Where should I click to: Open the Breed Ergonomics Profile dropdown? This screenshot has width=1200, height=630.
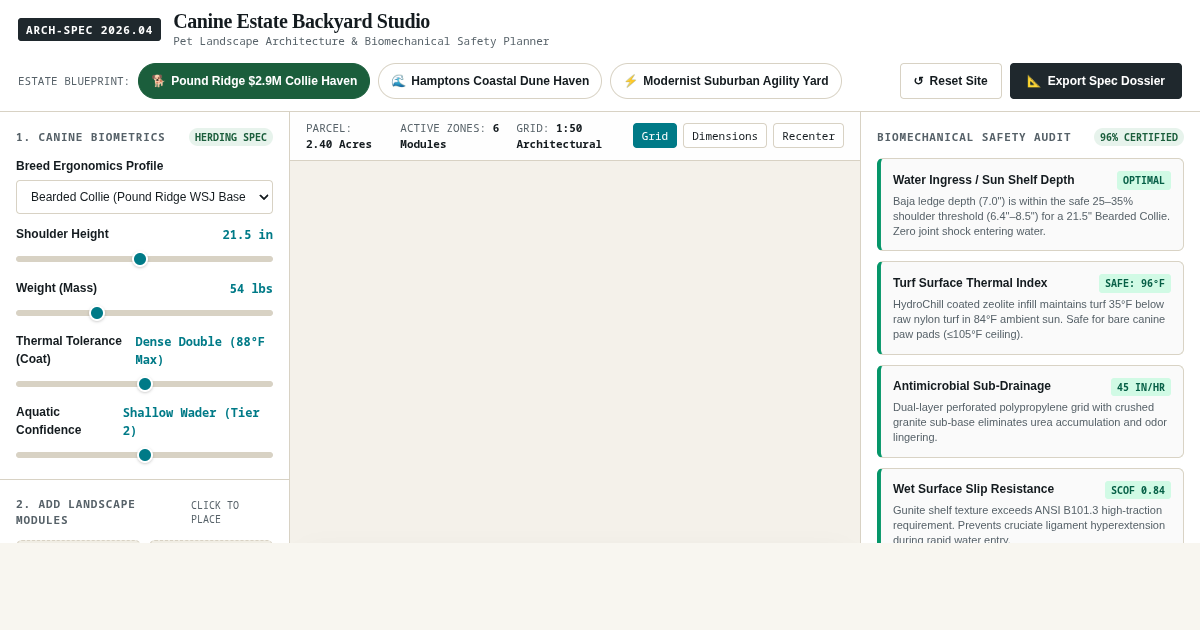point(144,197)
